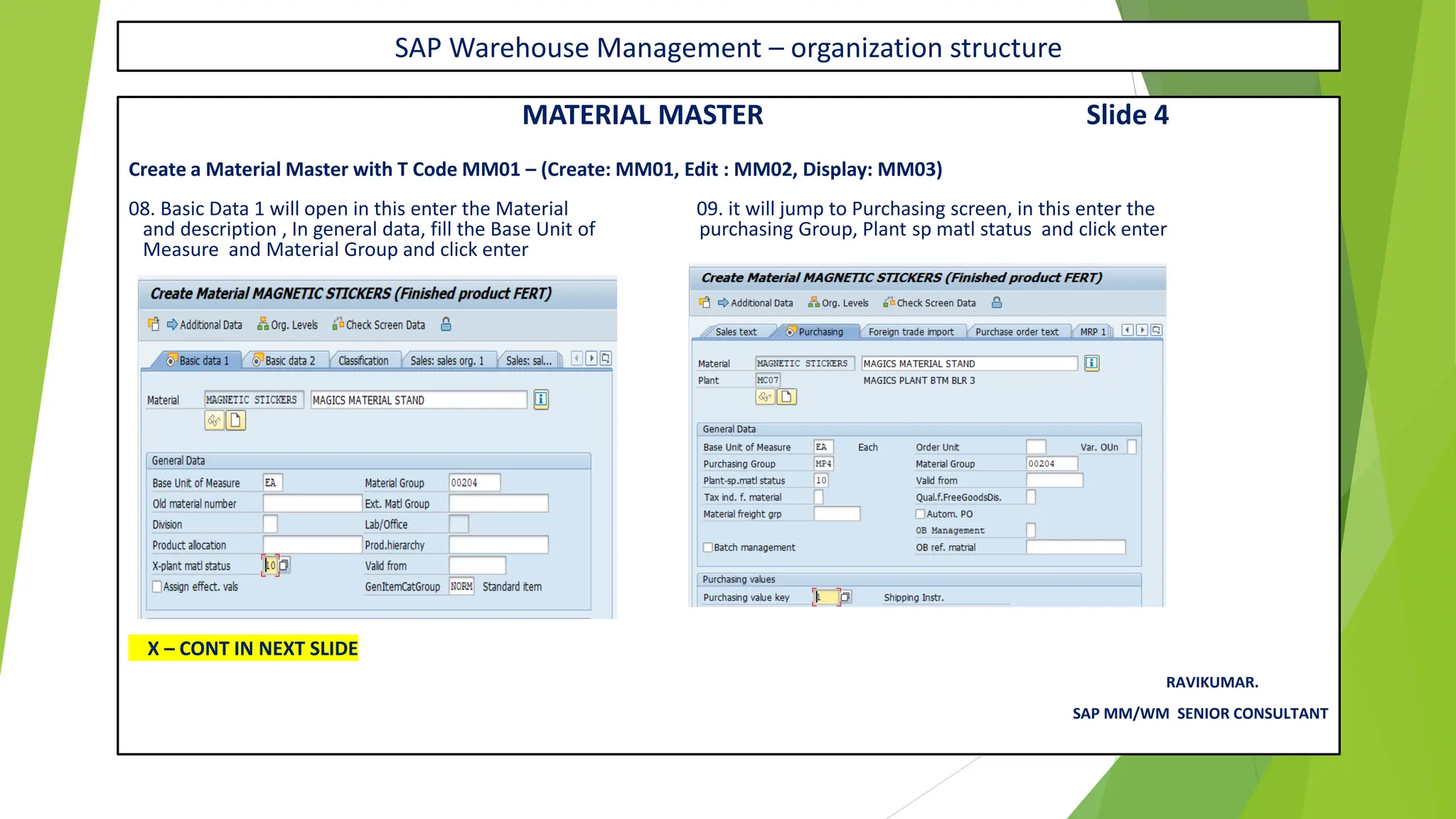1456x819 pixels.
Task: Open search help for Purchasing value key
Action: 845,597
